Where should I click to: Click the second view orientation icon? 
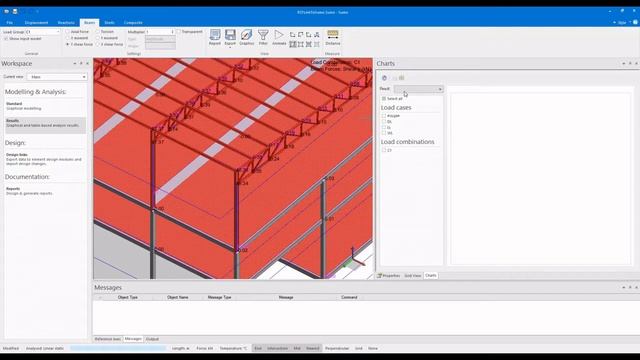(301, 35)
